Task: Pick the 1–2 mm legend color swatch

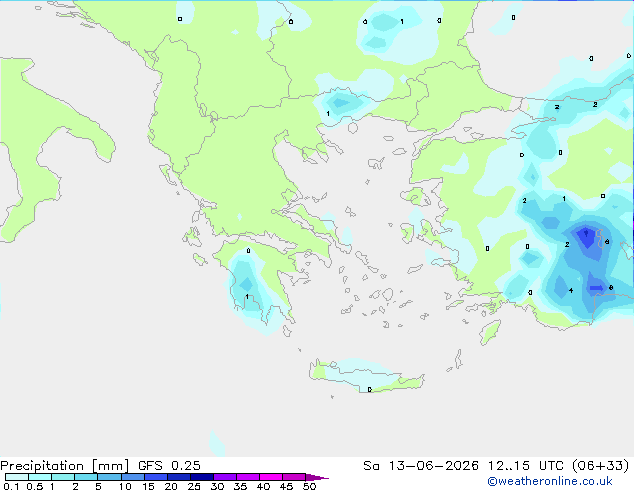Action: 63,477
